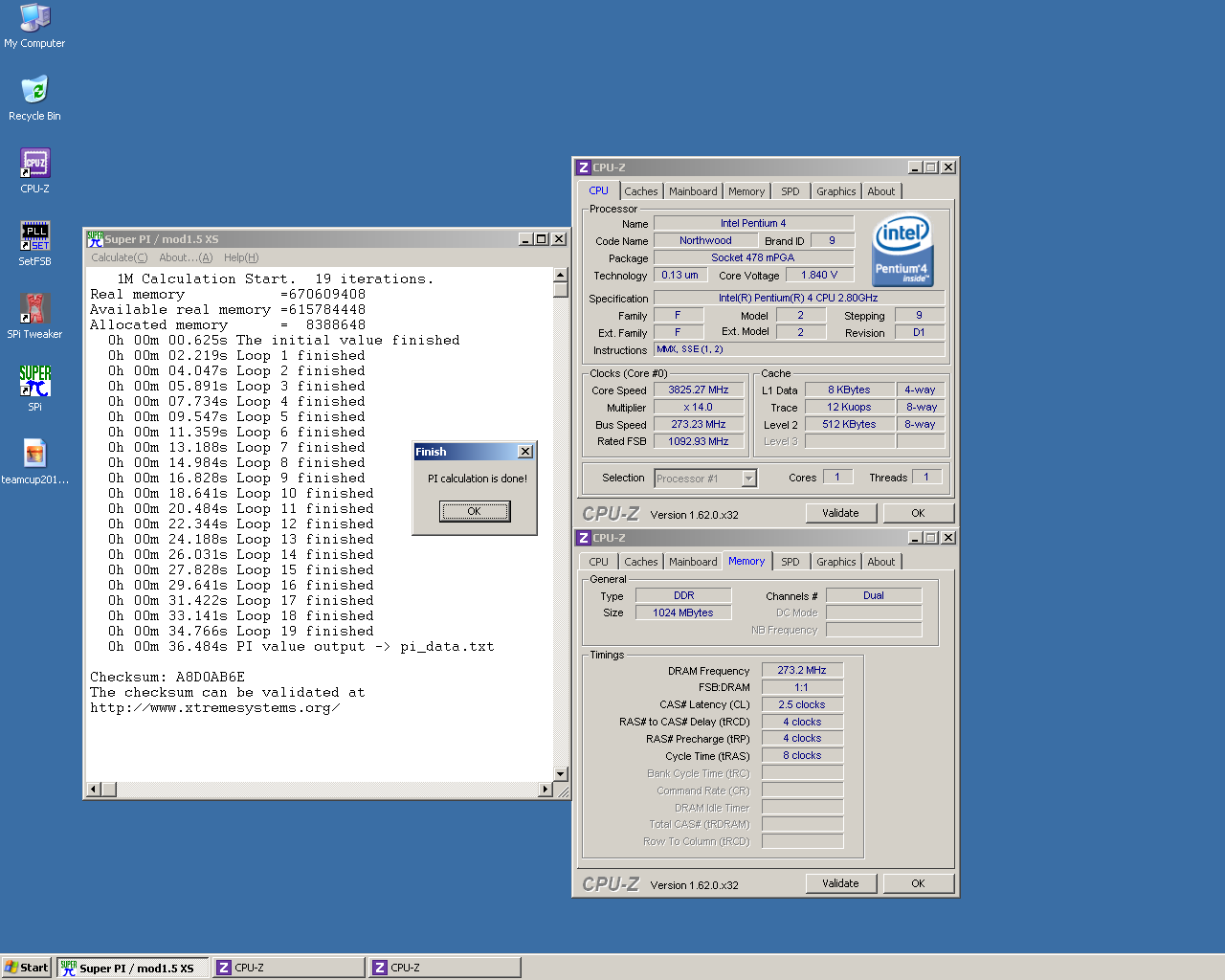Close the Finish dialog with X
The width and height of the screenshot is (1225, 980).
[525, 452]
